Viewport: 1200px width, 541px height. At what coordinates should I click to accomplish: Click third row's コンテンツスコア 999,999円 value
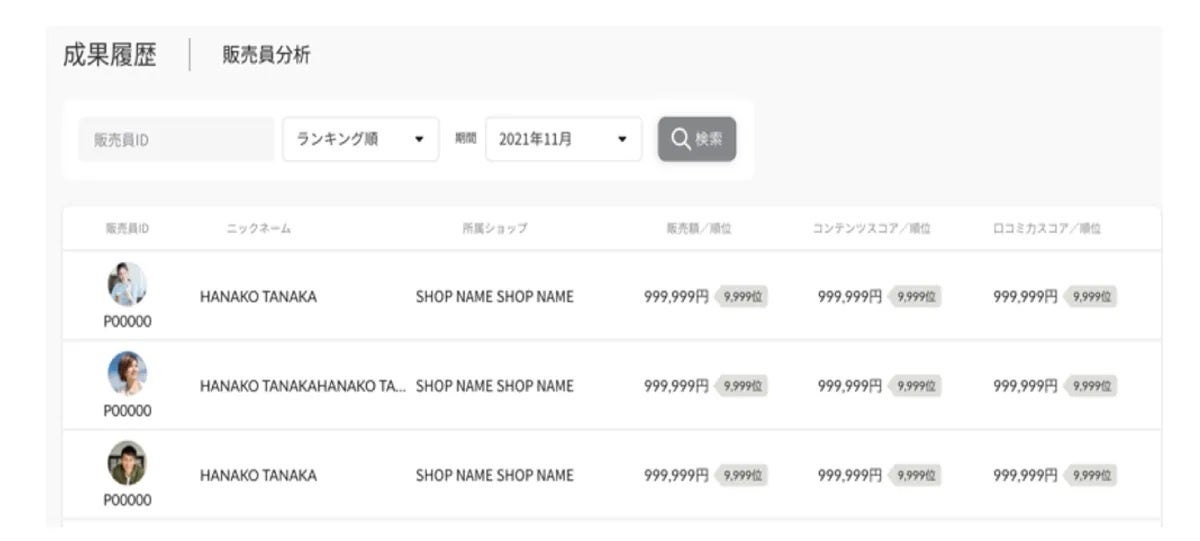click(x=850, y=476)
